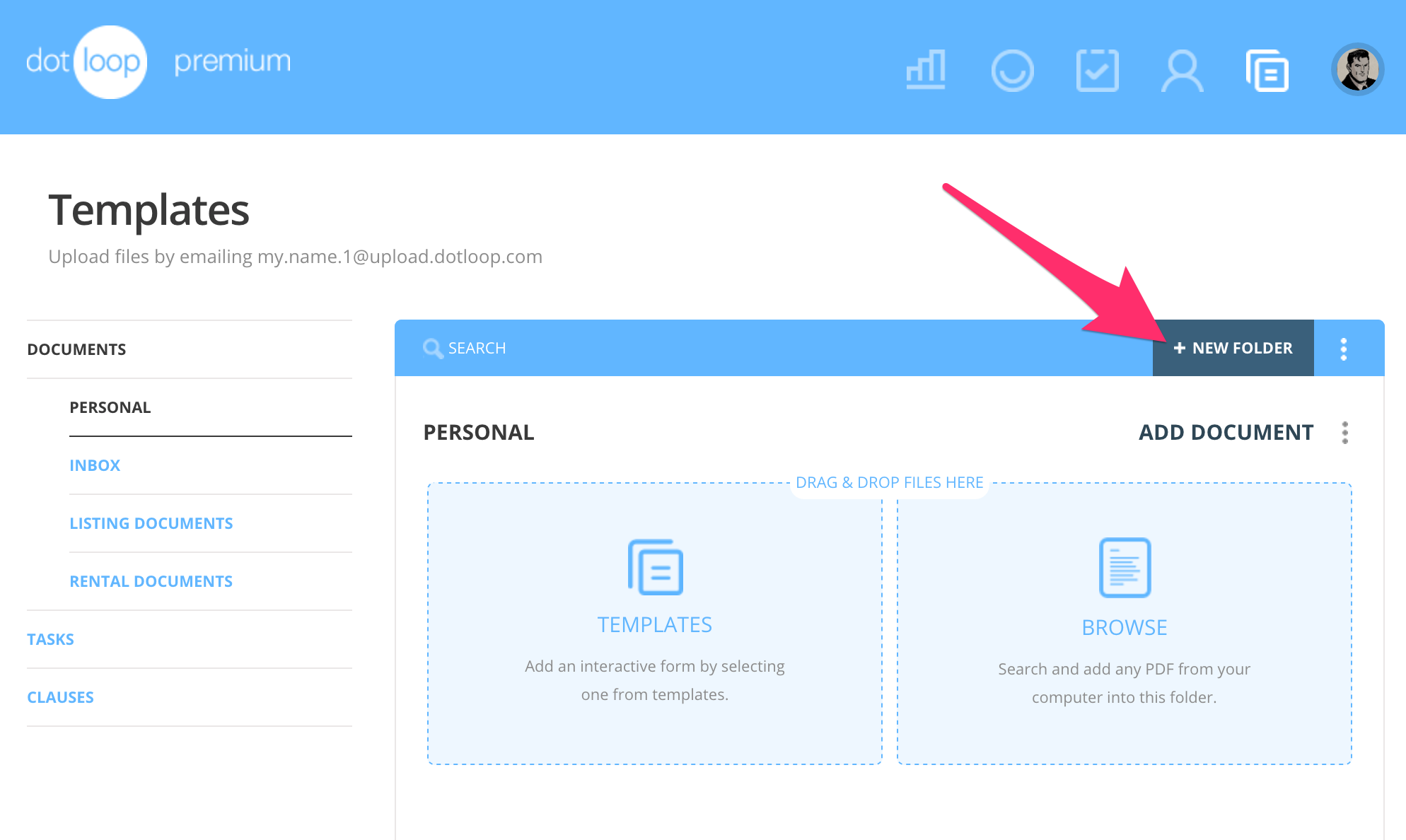
Task: Switch to the Clauses section
Action: [x=60, y=697]
